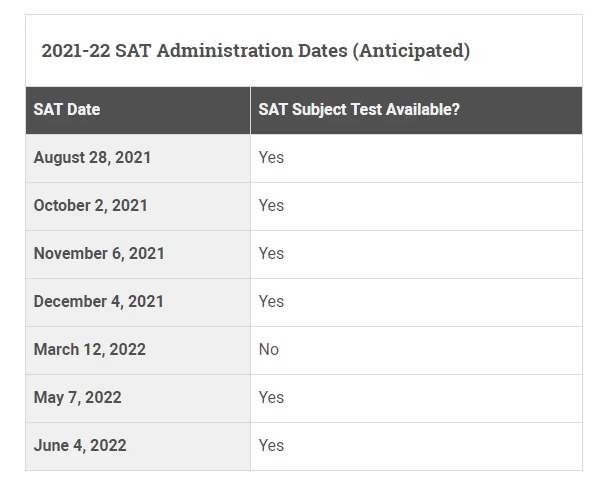Select the 'SAT Subject Test Available?' header
594x485 pixels.
pyautogui.click(x=416, y=110)
